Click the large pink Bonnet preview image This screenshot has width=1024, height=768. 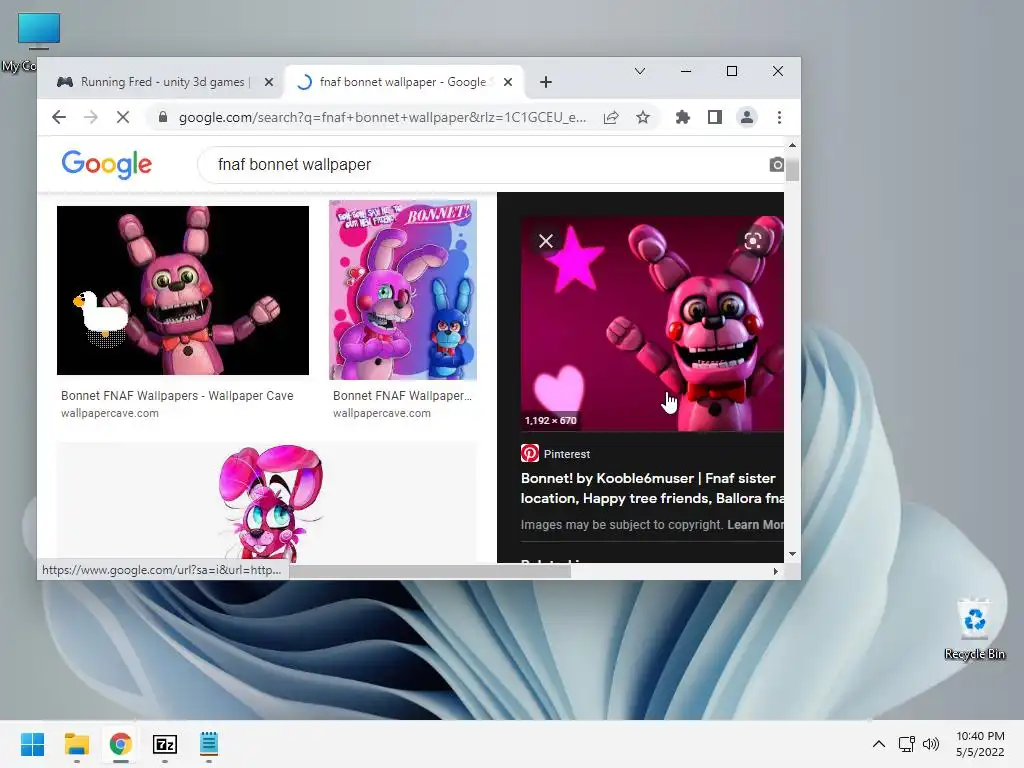[652, 324]
